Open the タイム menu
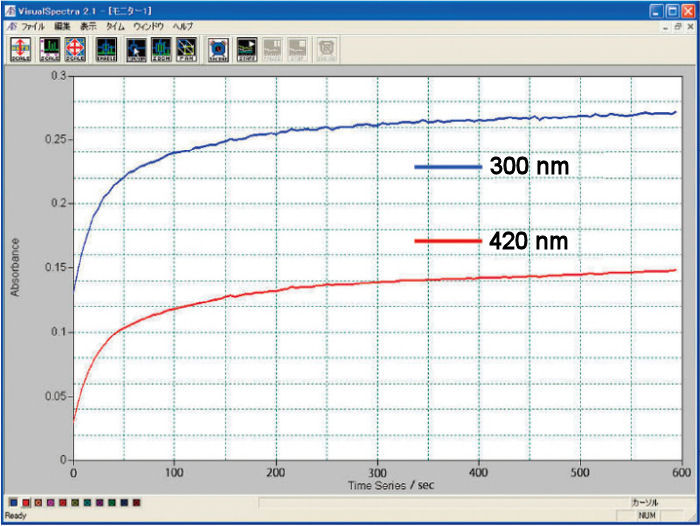Image resolution: width=700 pixels, height=526 pixels. (115, 25)
